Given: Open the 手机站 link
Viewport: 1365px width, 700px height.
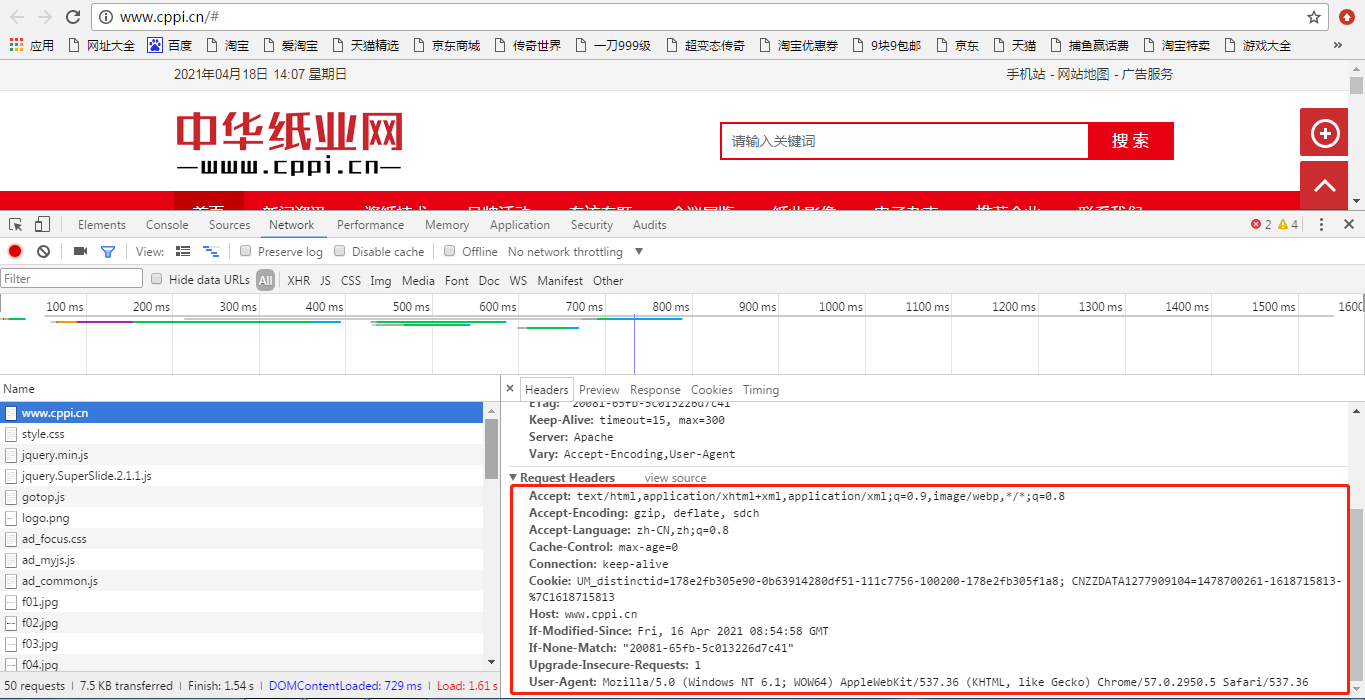Looking at the screenshot, I should pos(1026,74).
